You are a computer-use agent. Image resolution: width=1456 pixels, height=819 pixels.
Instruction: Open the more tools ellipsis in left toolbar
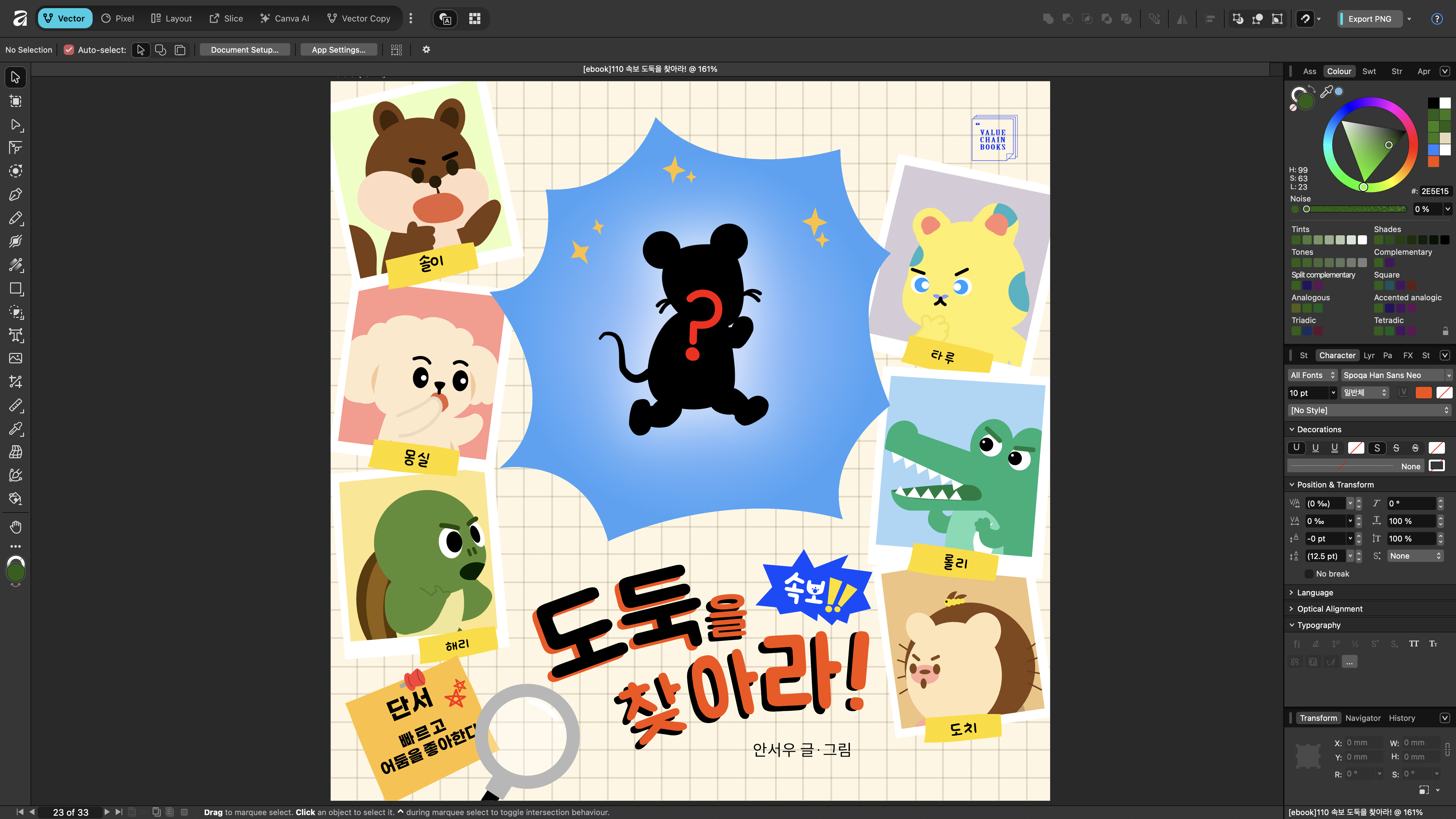coord(15,547)
